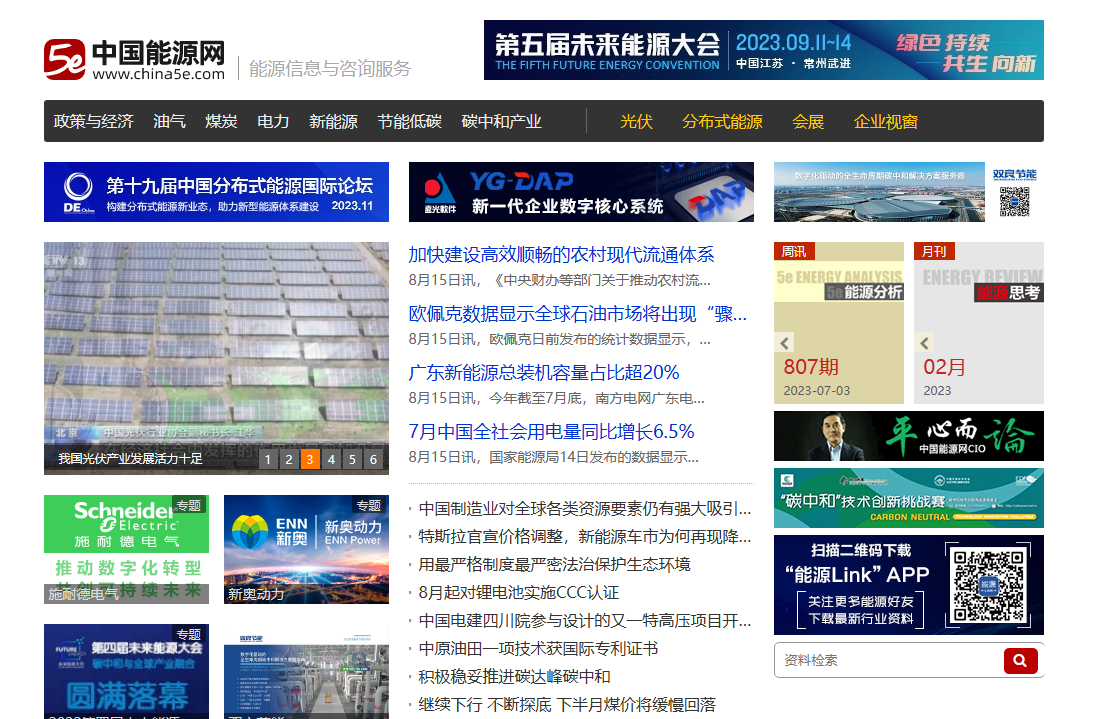Open article 中原油田一项技术获国际专利证书
The height and width of the screenshot is (719, 1107).
(x=538, y=648)
